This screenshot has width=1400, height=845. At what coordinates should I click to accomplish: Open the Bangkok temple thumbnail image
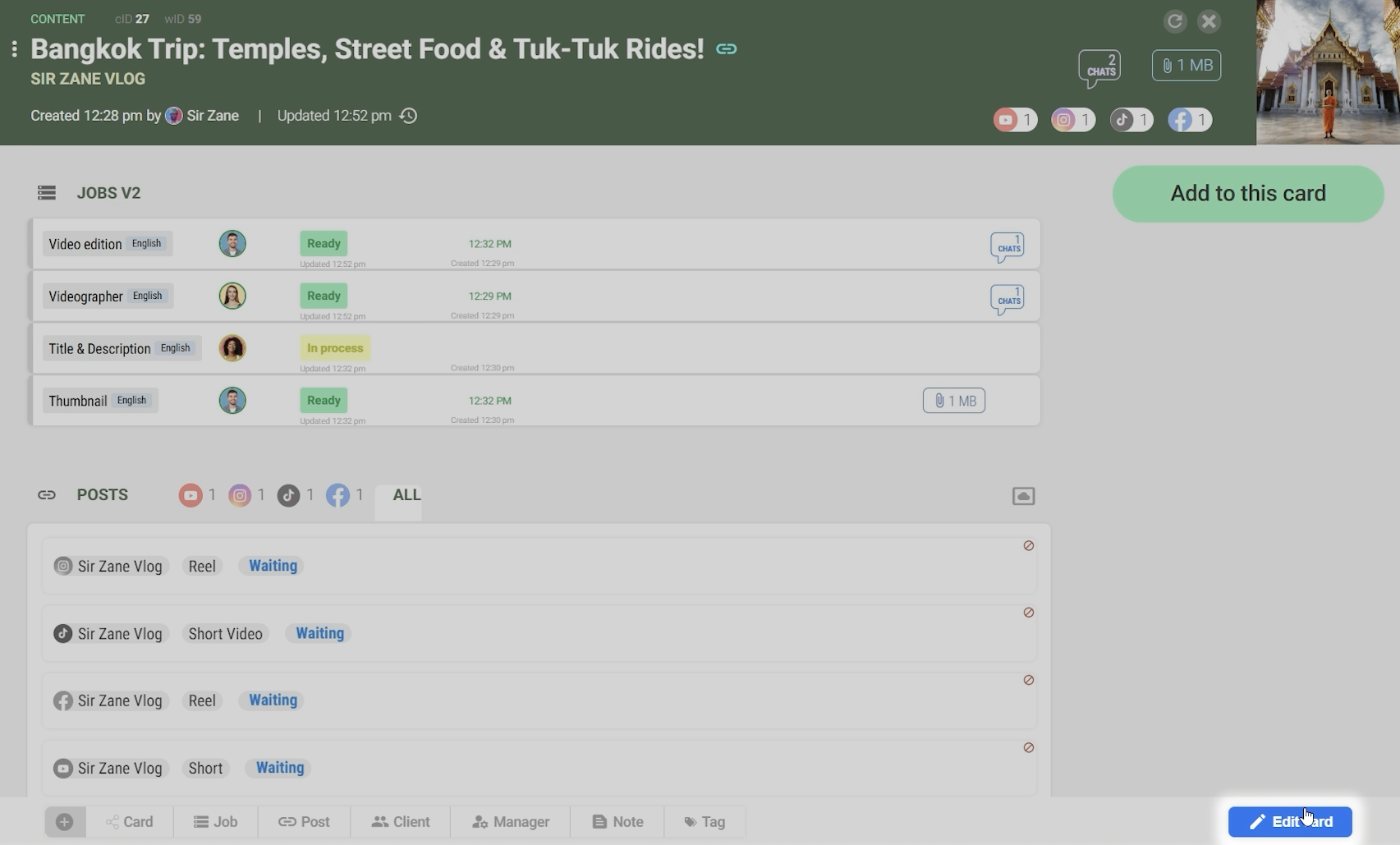point(1328,72)
